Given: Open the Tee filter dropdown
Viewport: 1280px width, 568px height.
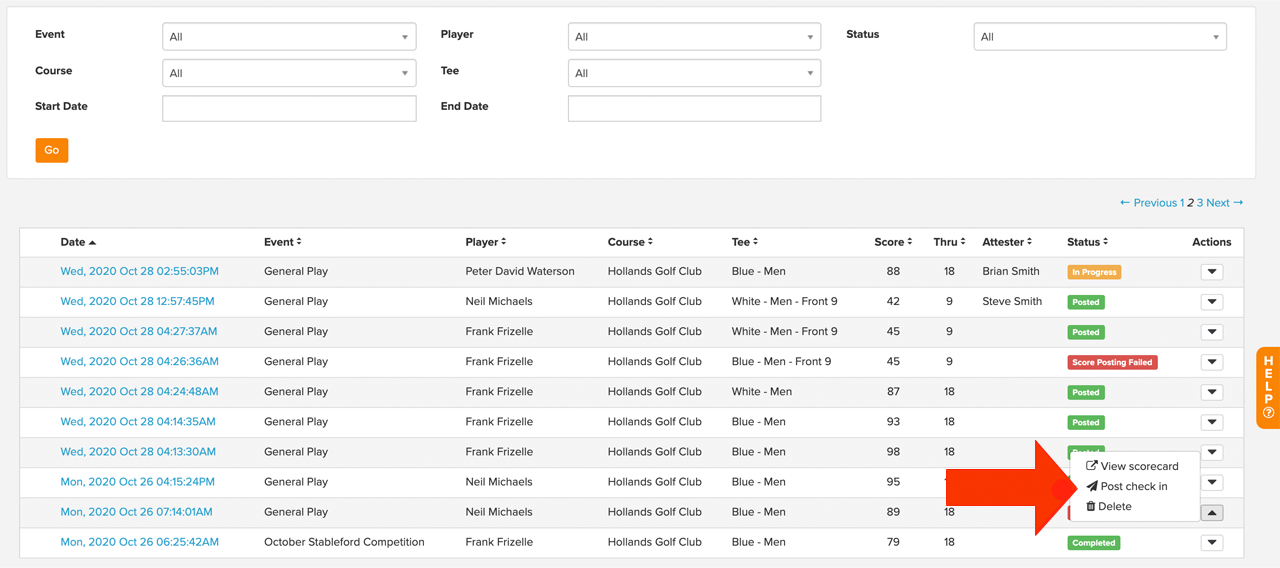Looking at the screenshot, I should pos(694,72).
